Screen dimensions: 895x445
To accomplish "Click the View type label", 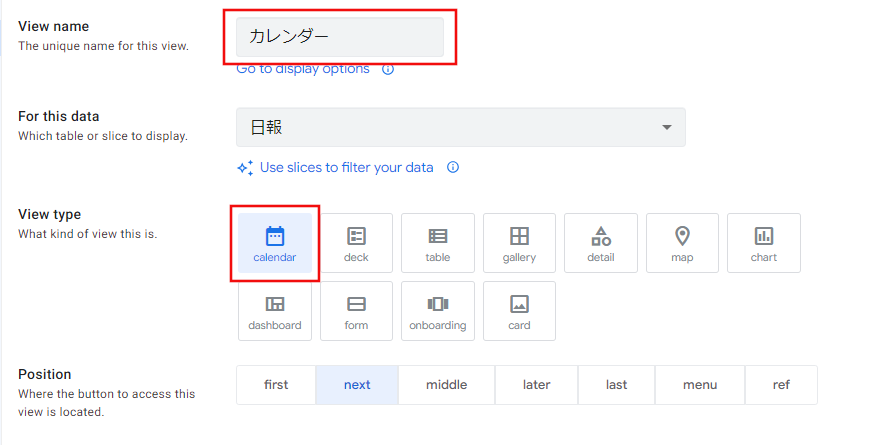I will pyautogui.click(x=50, y=215).
